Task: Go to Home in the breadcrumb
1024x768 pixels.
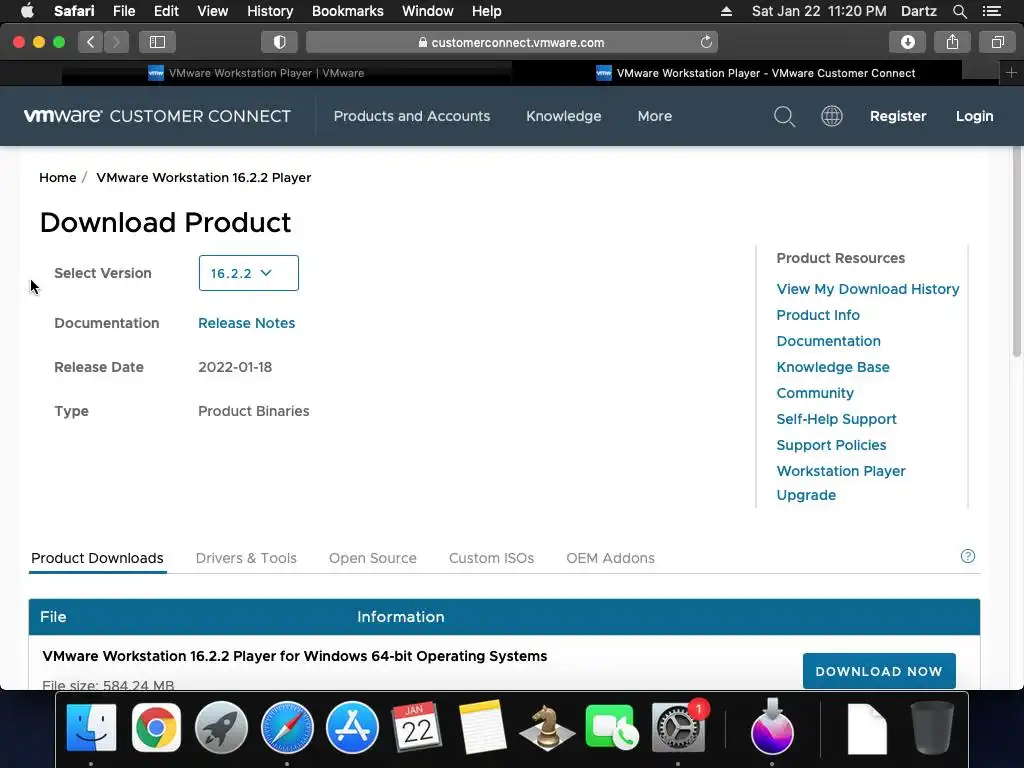Action: [57, 178]
